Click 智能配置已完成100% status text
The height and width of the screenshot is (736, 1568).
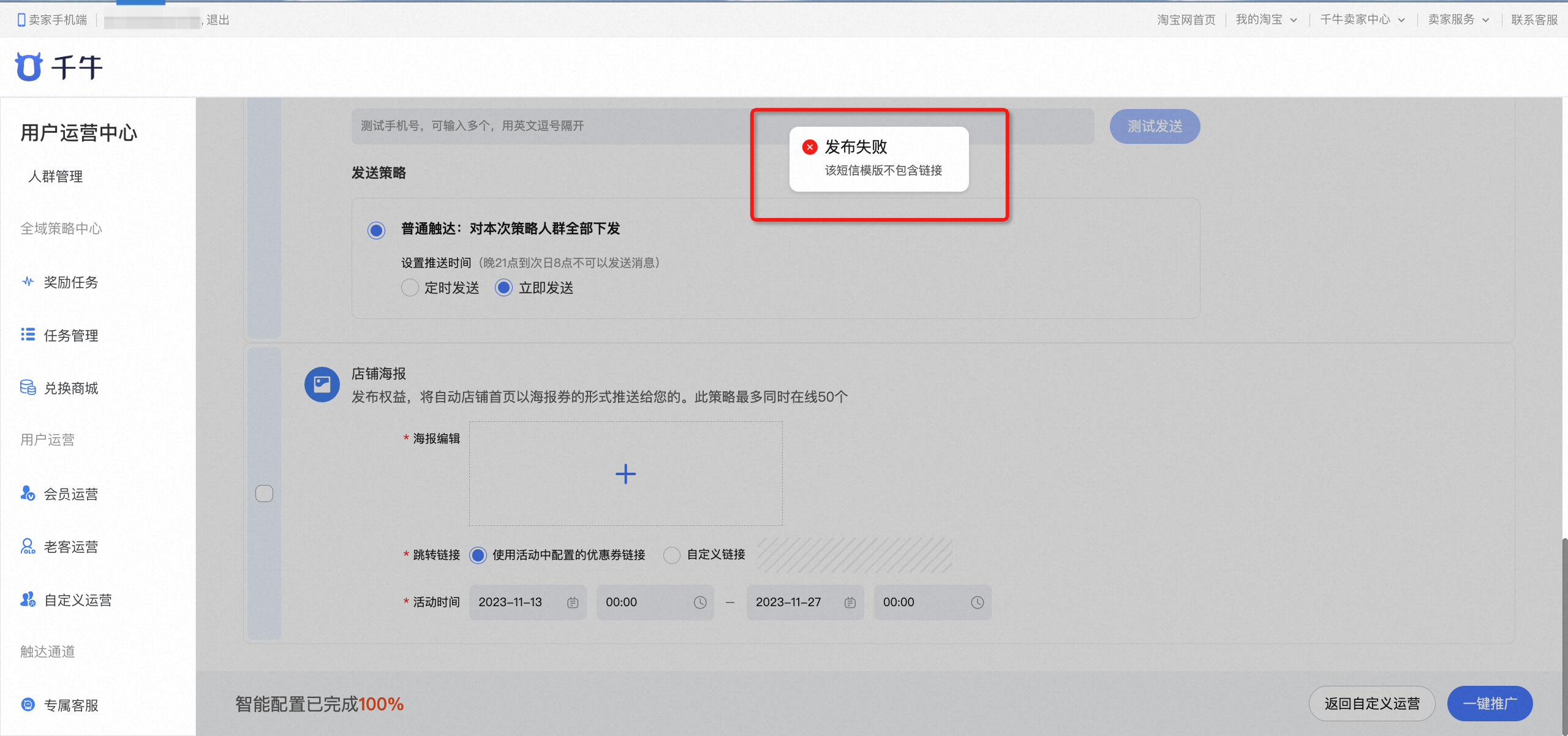click(x=319, y=704)
